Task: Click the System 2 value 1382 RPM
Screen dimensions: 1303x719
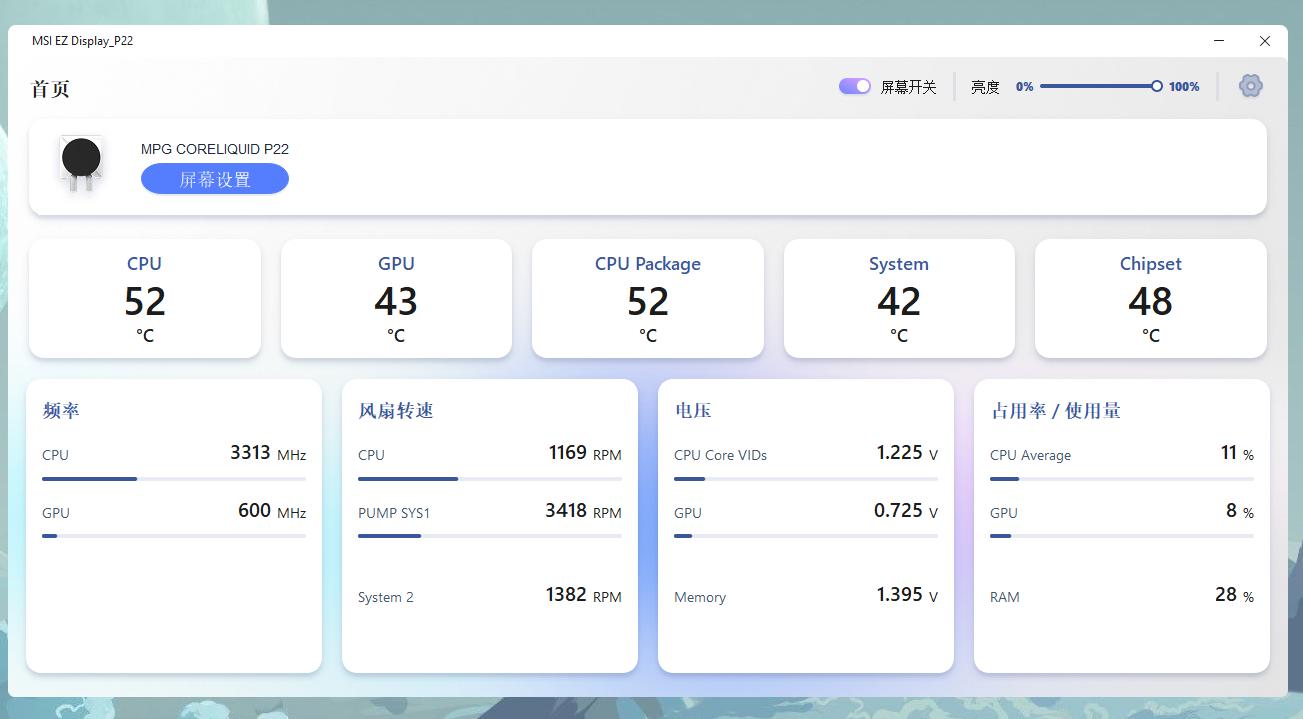Action: coord(583,595)
